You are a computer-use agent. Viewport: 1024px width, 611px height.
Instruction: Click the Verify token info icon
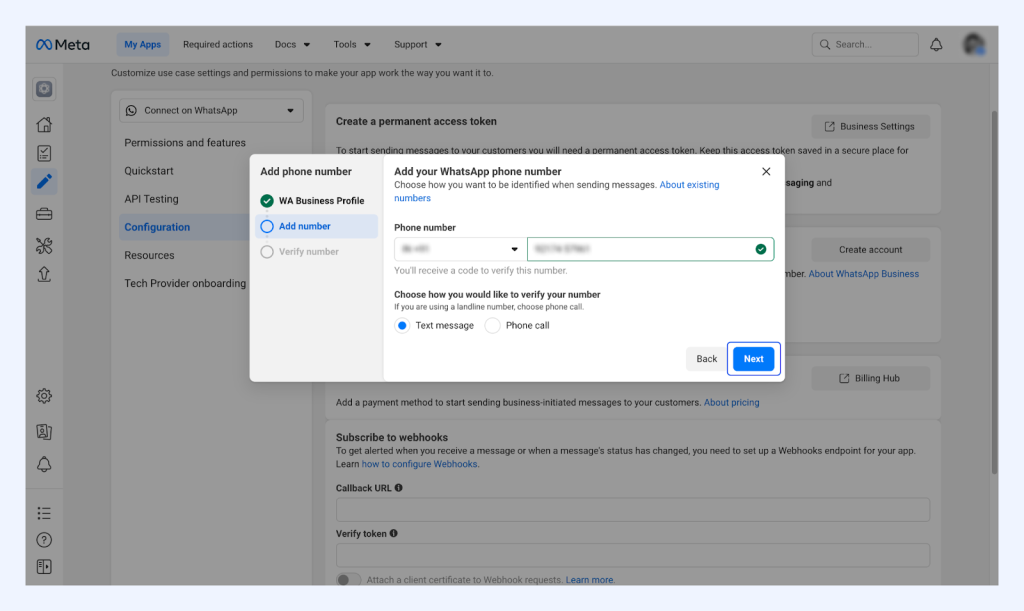point(393,533)
